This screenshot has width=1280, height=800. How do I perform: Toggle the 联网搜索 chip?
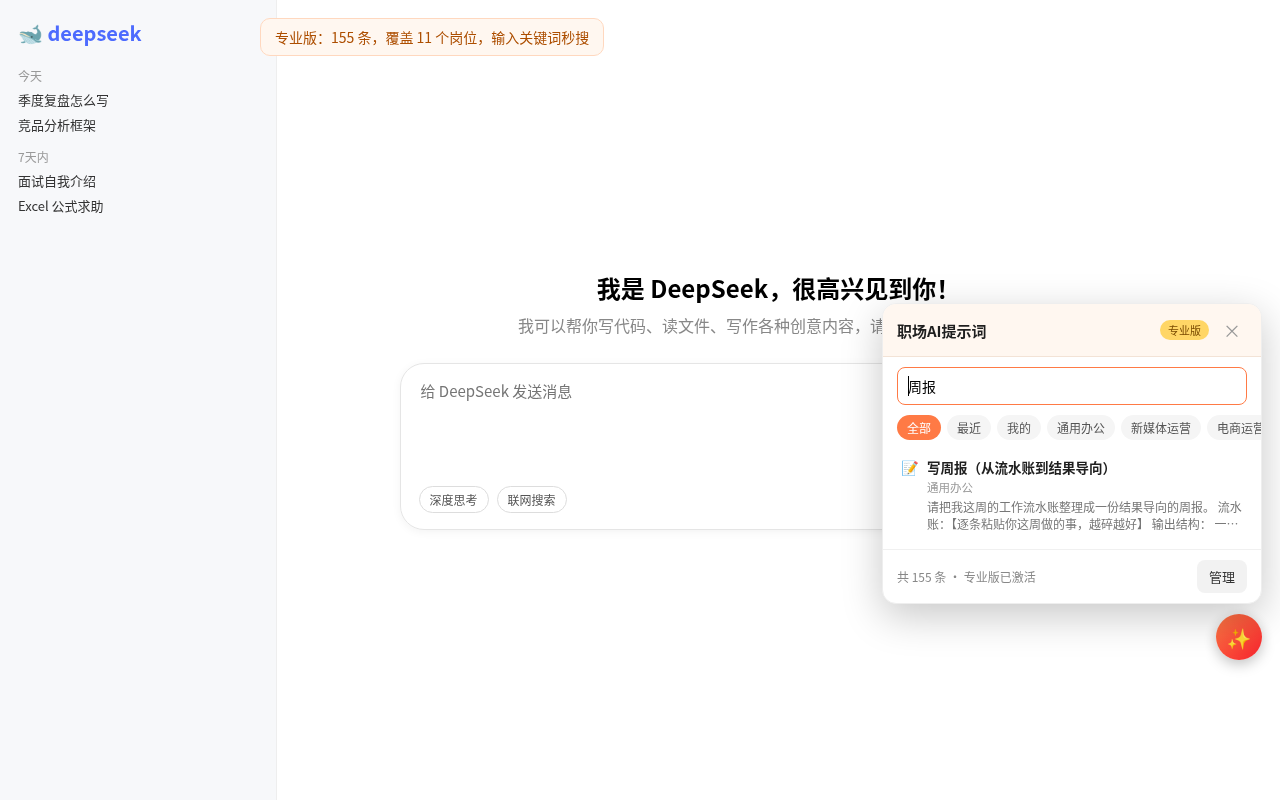tap(532, 500)
